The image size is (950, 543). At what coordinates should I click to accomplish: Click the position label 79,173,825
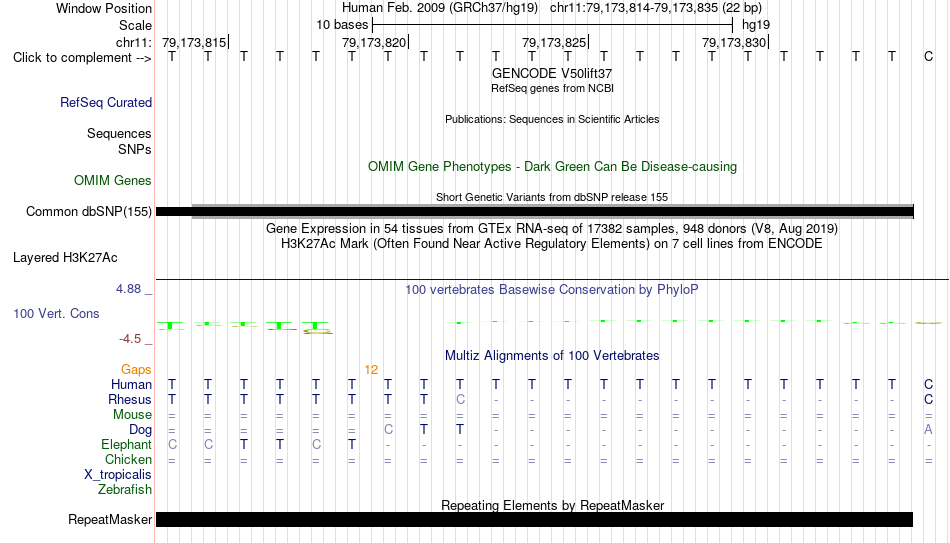(x=554, y=42)
